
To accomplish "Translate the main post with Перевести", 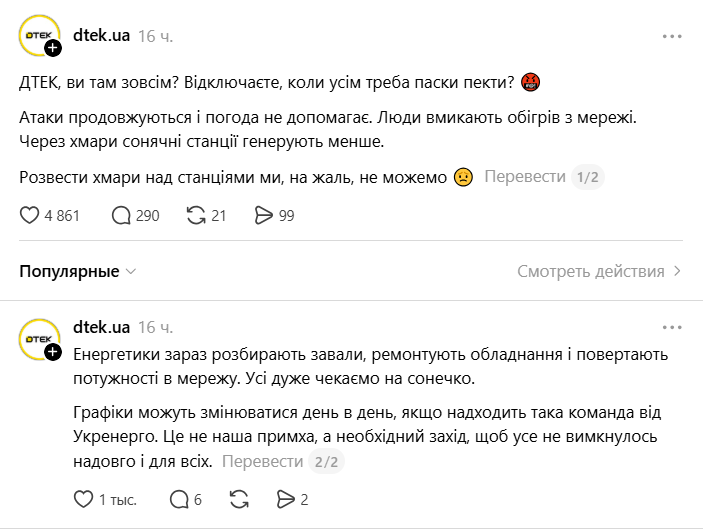I will pos(524,177).
